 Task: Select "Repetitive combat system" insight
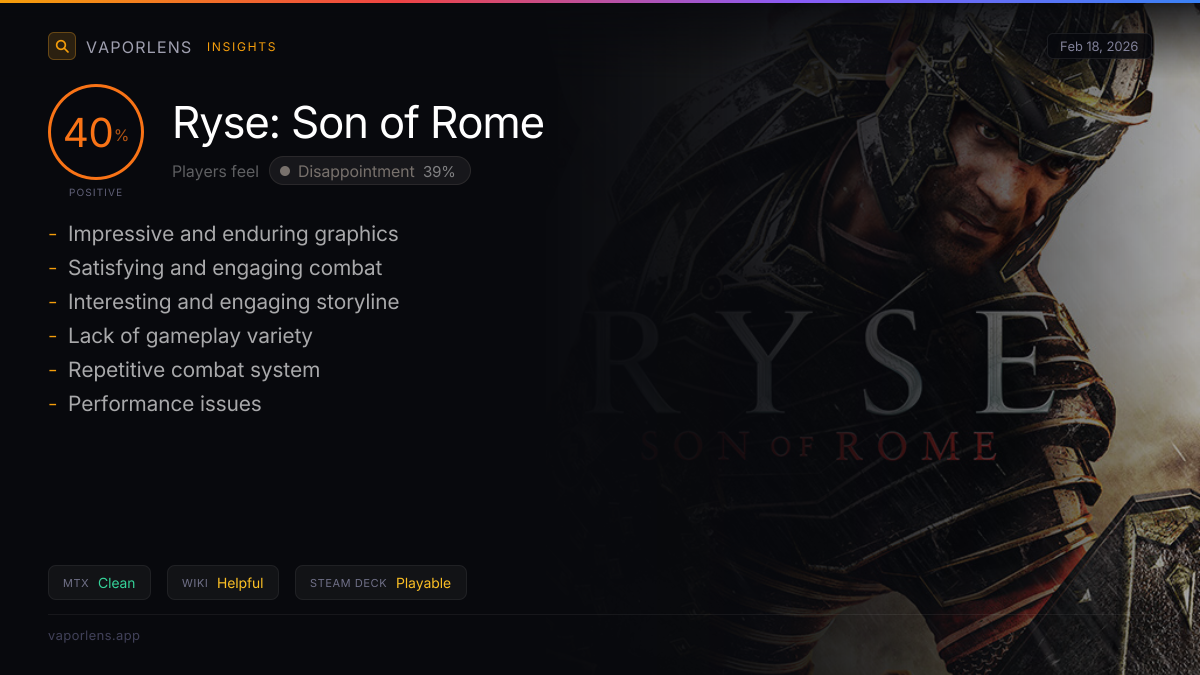click(194, 370)
